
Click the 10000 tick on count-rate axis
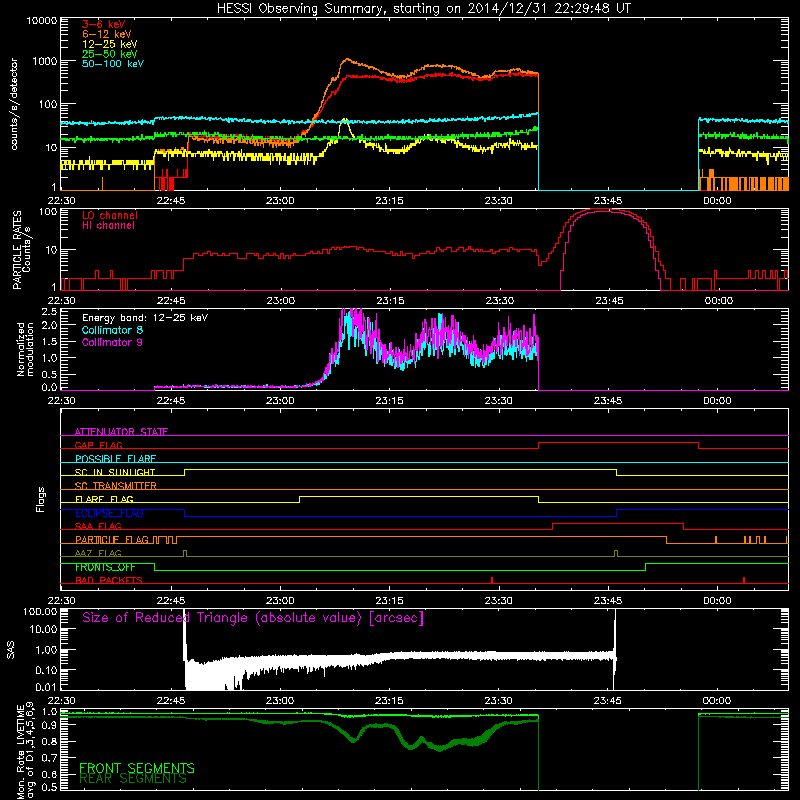click(x=42, y=21)
